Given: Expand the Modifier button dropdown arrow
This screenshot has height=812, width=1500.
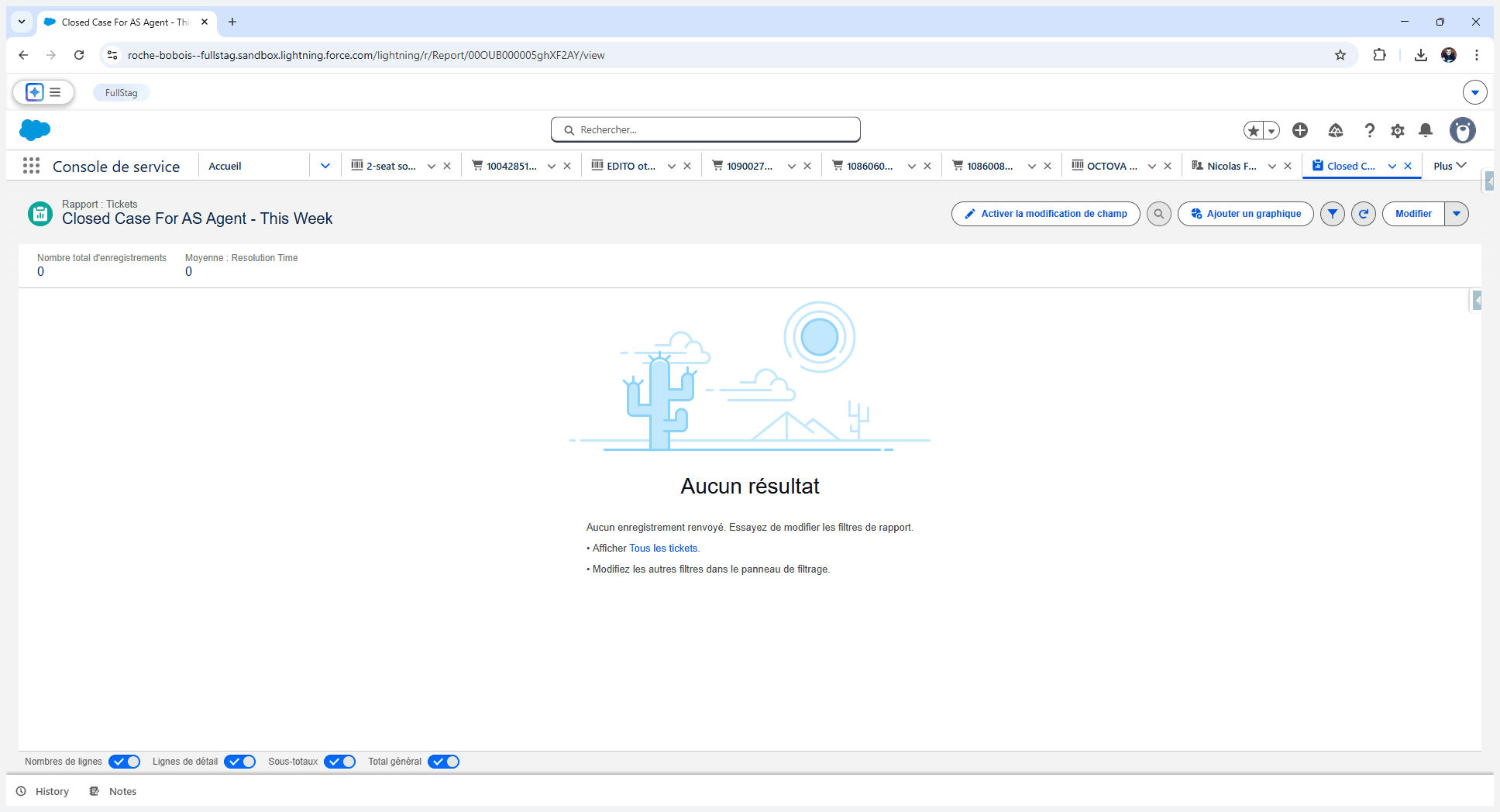Looking at the screenshot, I should pyautogui.click(x=1457, y=214).
